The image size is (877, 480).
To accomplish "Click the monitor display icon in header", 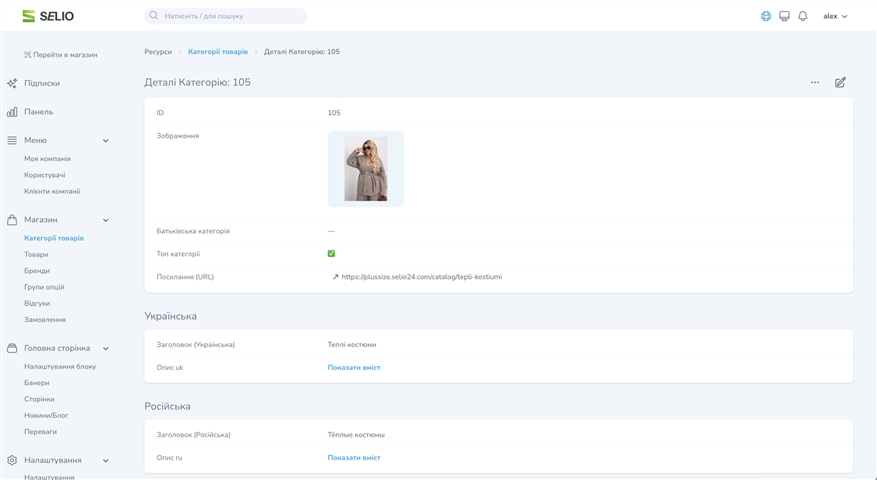I will [x=784, y=16].
